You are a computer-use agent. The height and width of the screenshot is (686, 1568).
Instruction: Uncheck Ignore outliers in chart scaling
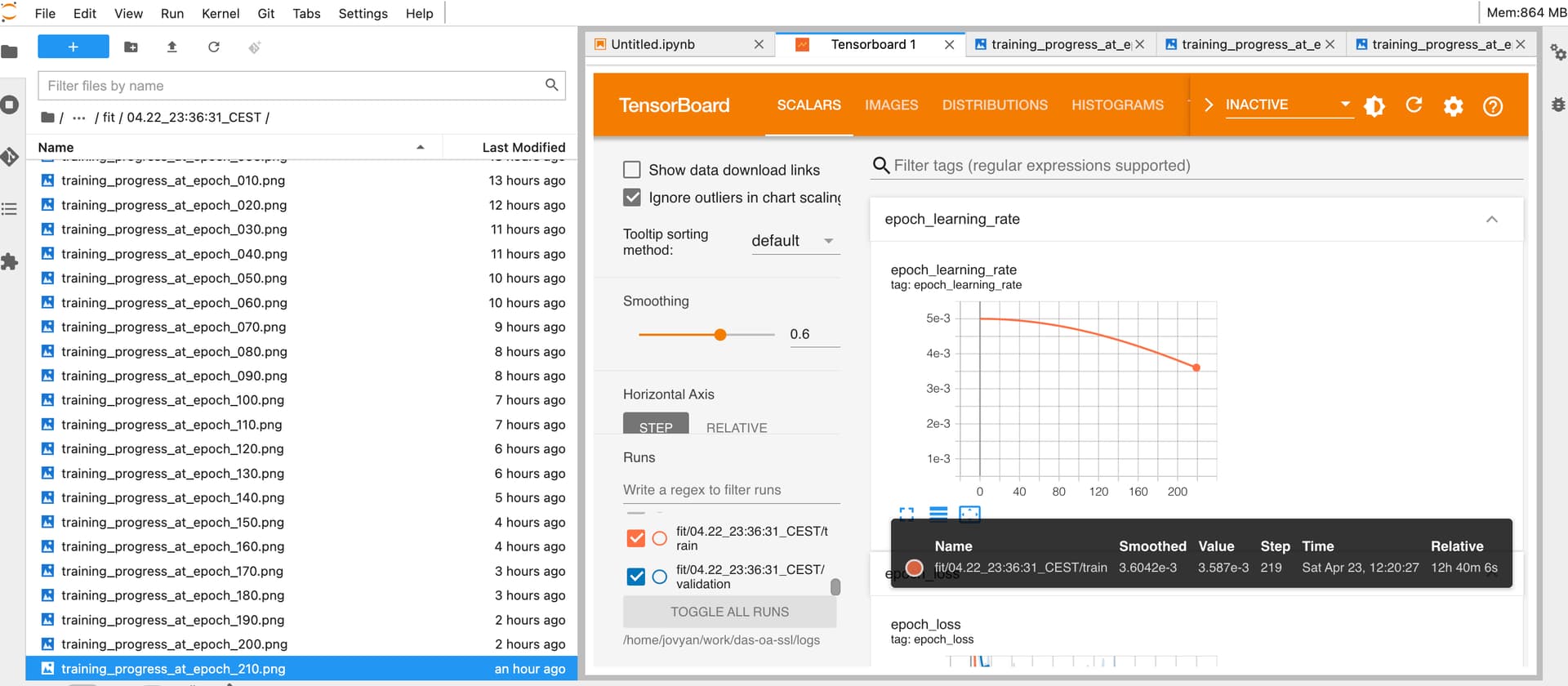632,198
